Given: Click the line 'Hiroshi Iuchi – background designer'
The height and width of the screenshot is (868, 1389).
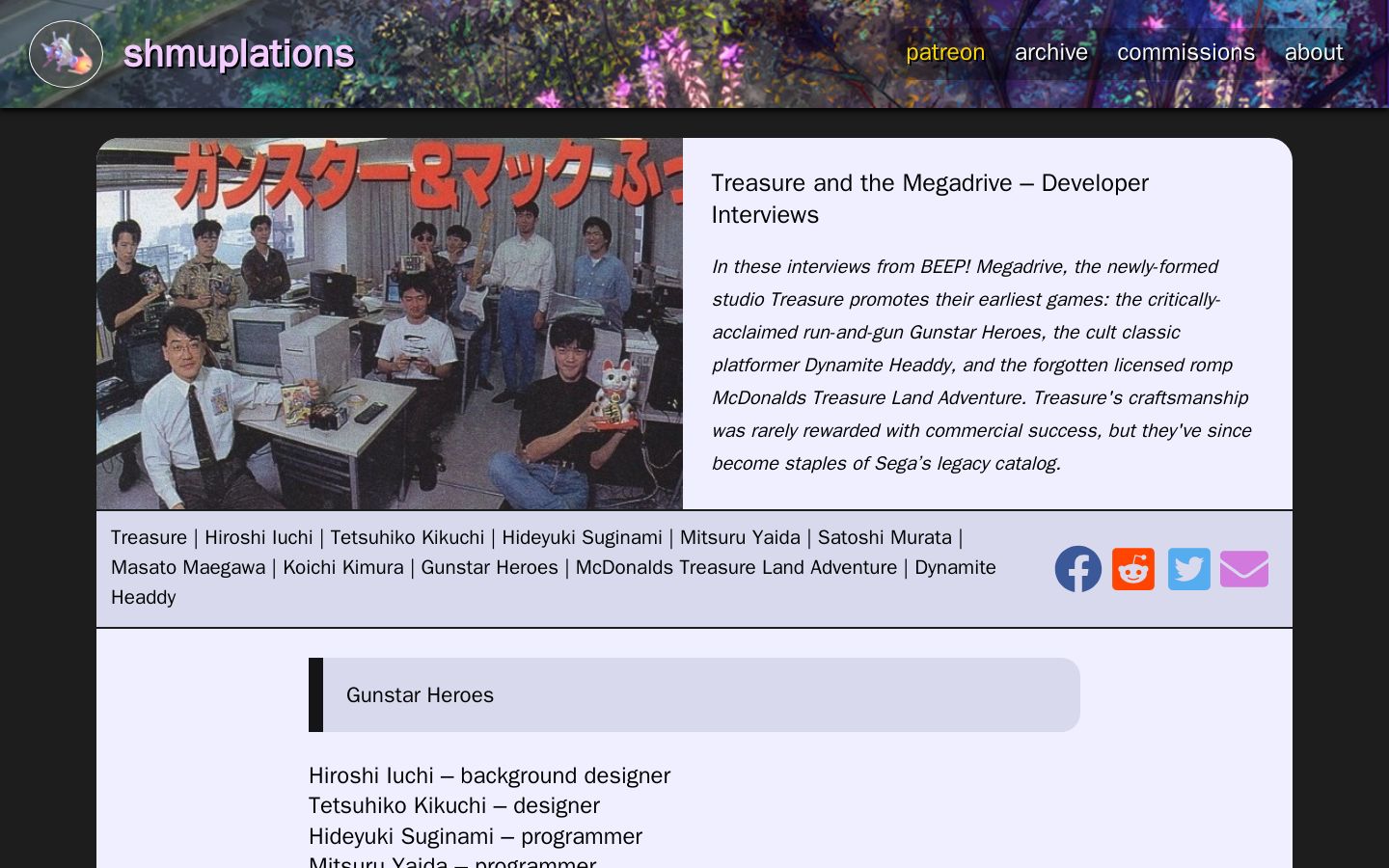Looking at the screenshot, I should click(489, 775).
